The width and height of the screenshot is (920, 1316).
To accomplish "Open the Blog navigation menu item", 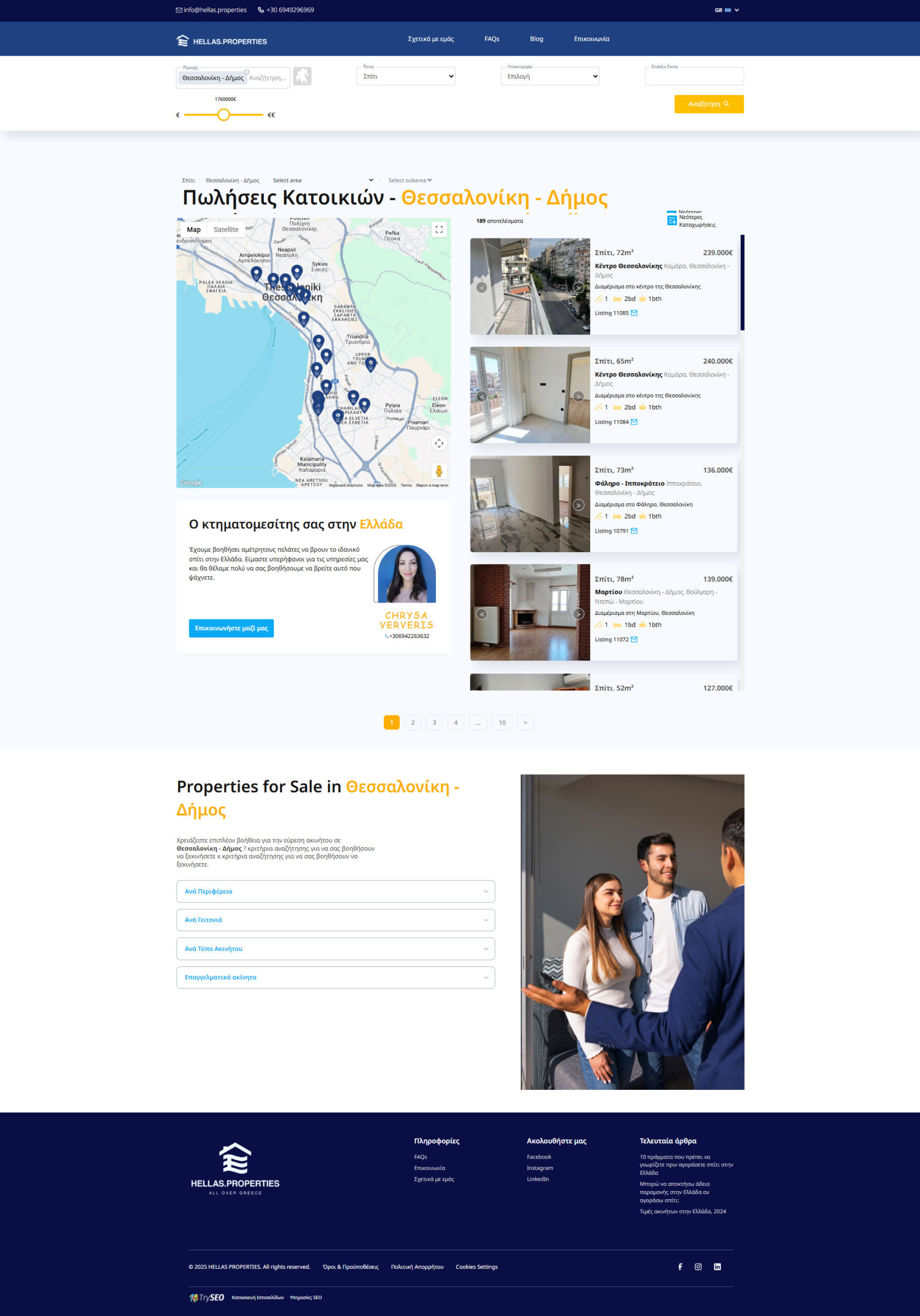I will pyautogui.click(x=536, y=39).
